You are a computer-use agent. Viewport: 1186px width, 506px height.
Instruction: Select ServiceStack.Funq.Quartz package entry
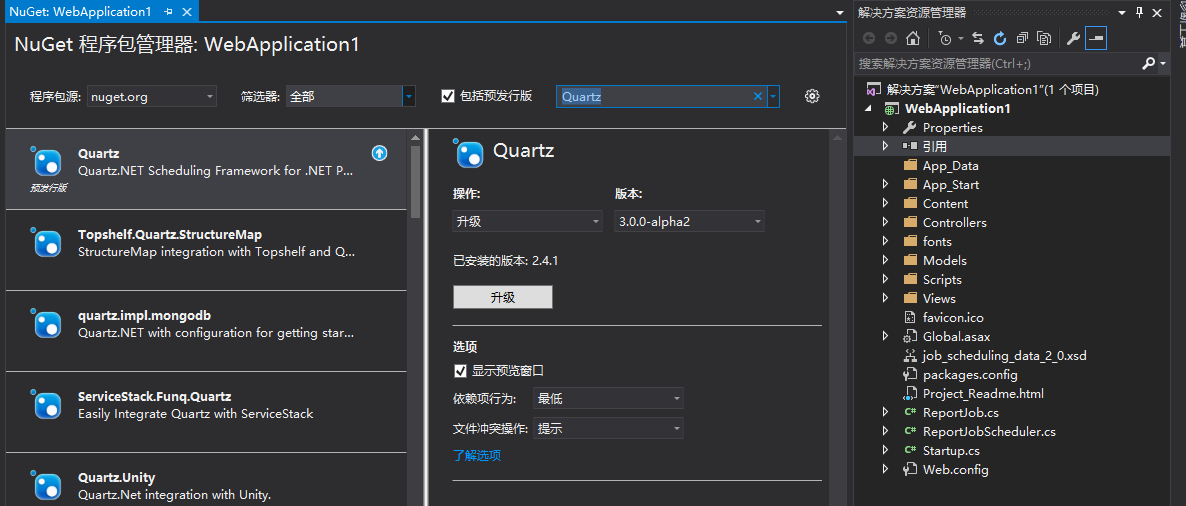(x=206, y=412)
